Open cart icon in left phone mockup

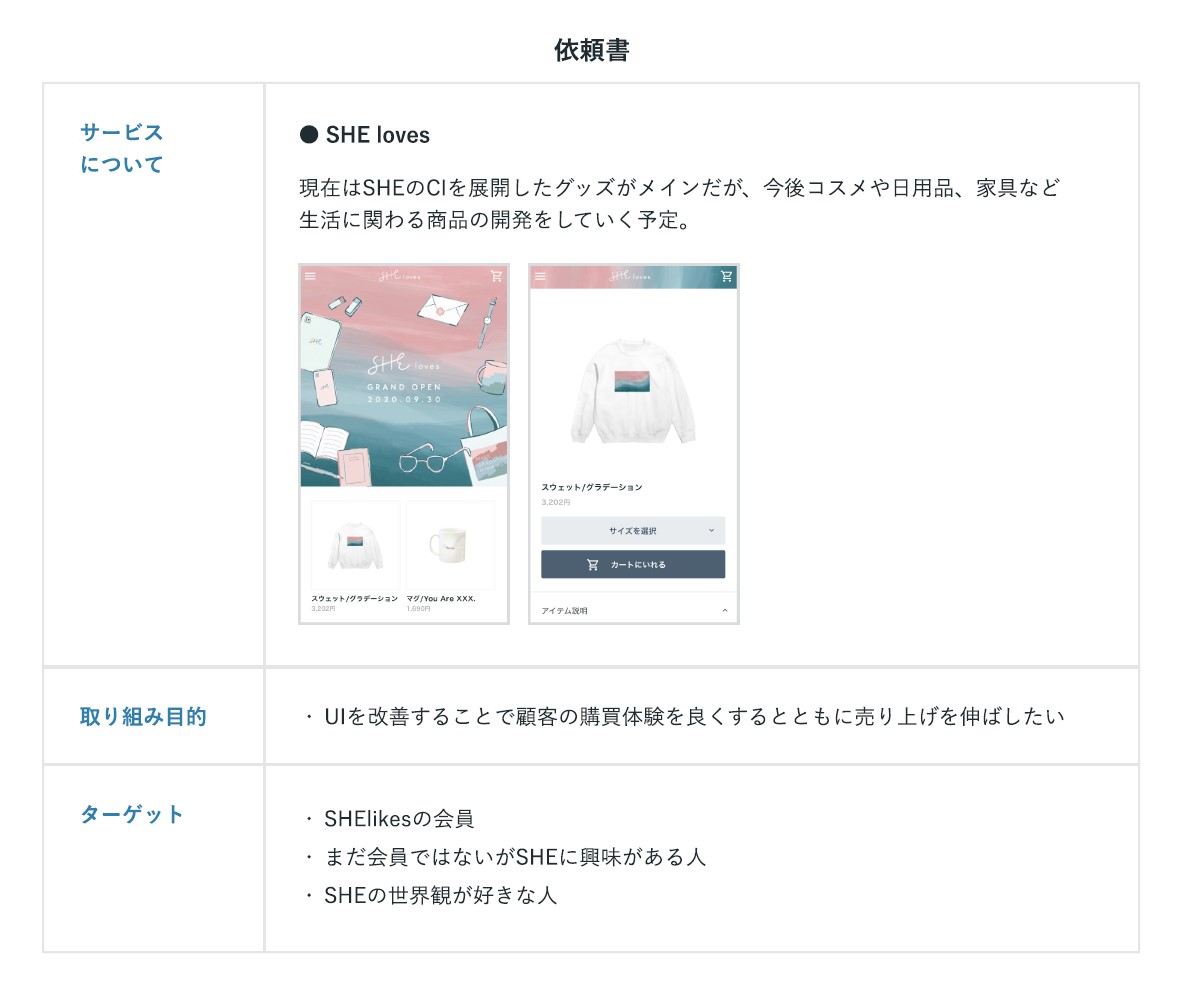point(496,276)
